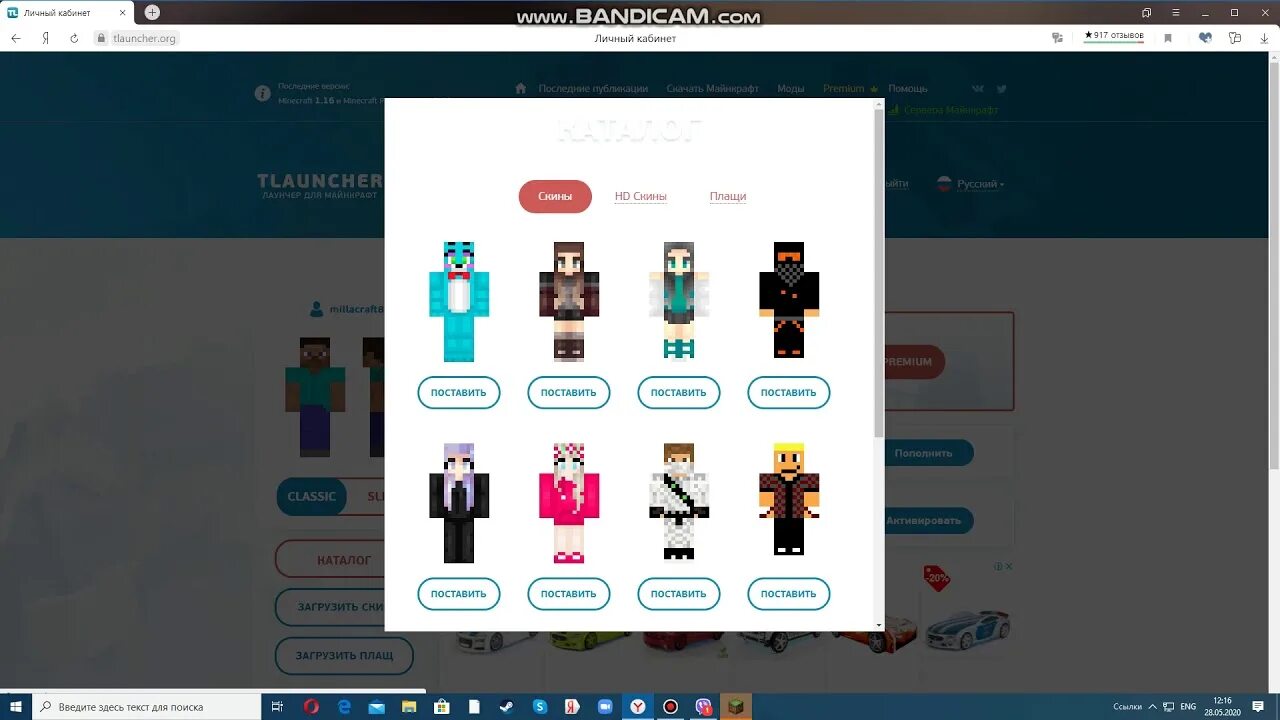Open the Twitter social icon
Viewport: 1280px width, 720px height.
click(x=1001, y=89)
